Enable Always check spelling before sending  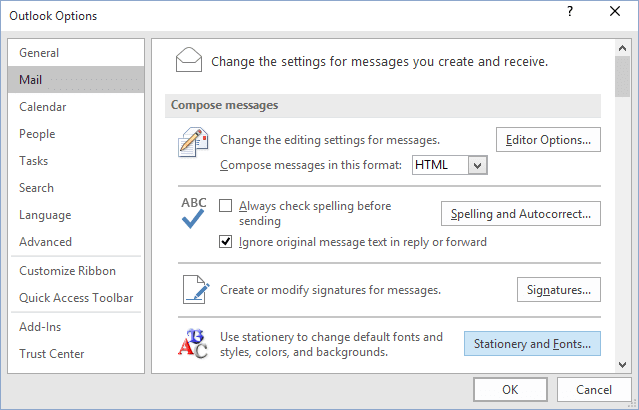point(225,205)
